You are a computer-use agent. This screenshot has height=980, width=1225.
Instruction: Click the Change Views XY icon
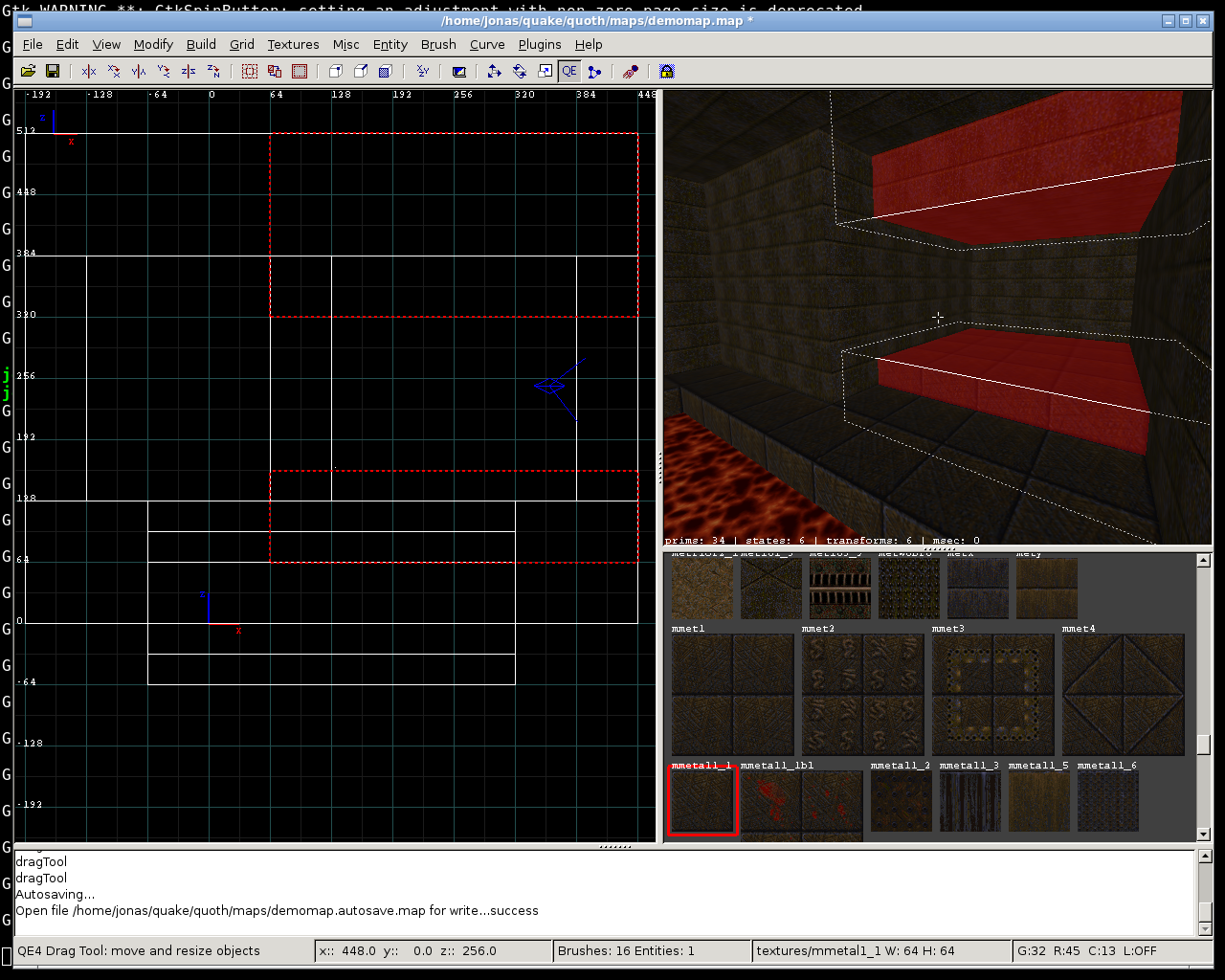422,71
